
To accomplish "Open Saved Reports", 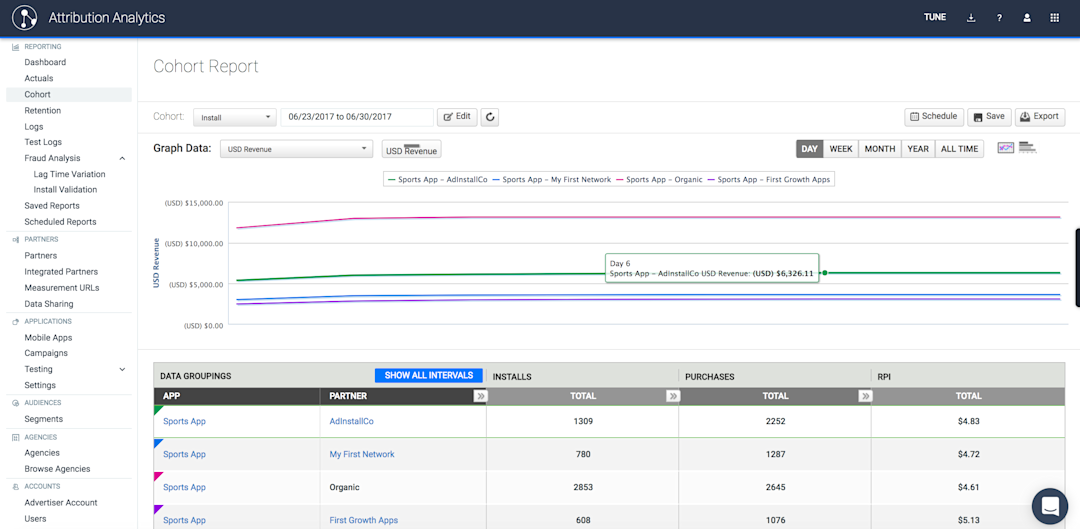I will click(x=52, y=206).
